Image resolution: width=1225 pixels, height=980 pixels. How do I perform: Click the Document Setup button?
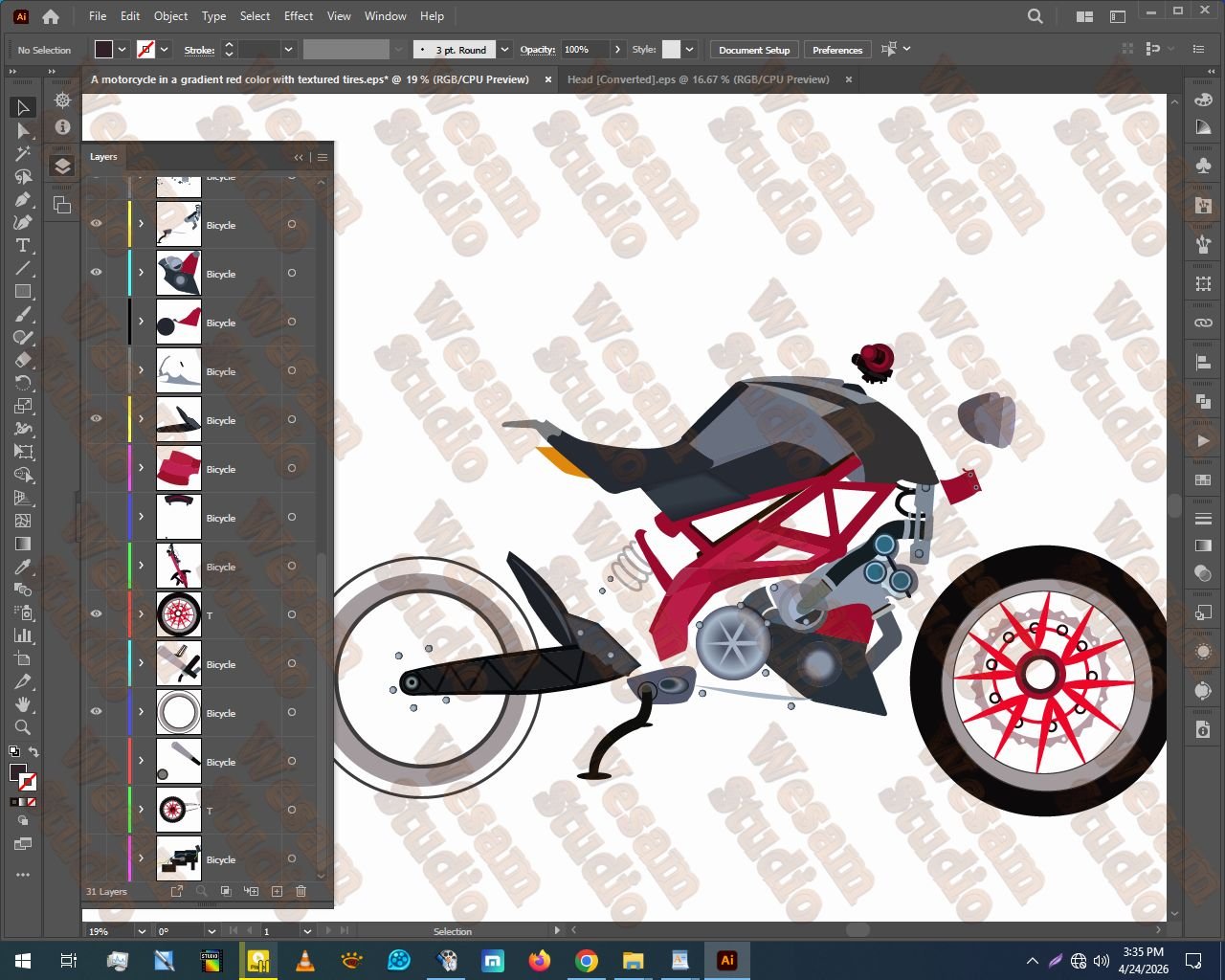coord(754,50)
